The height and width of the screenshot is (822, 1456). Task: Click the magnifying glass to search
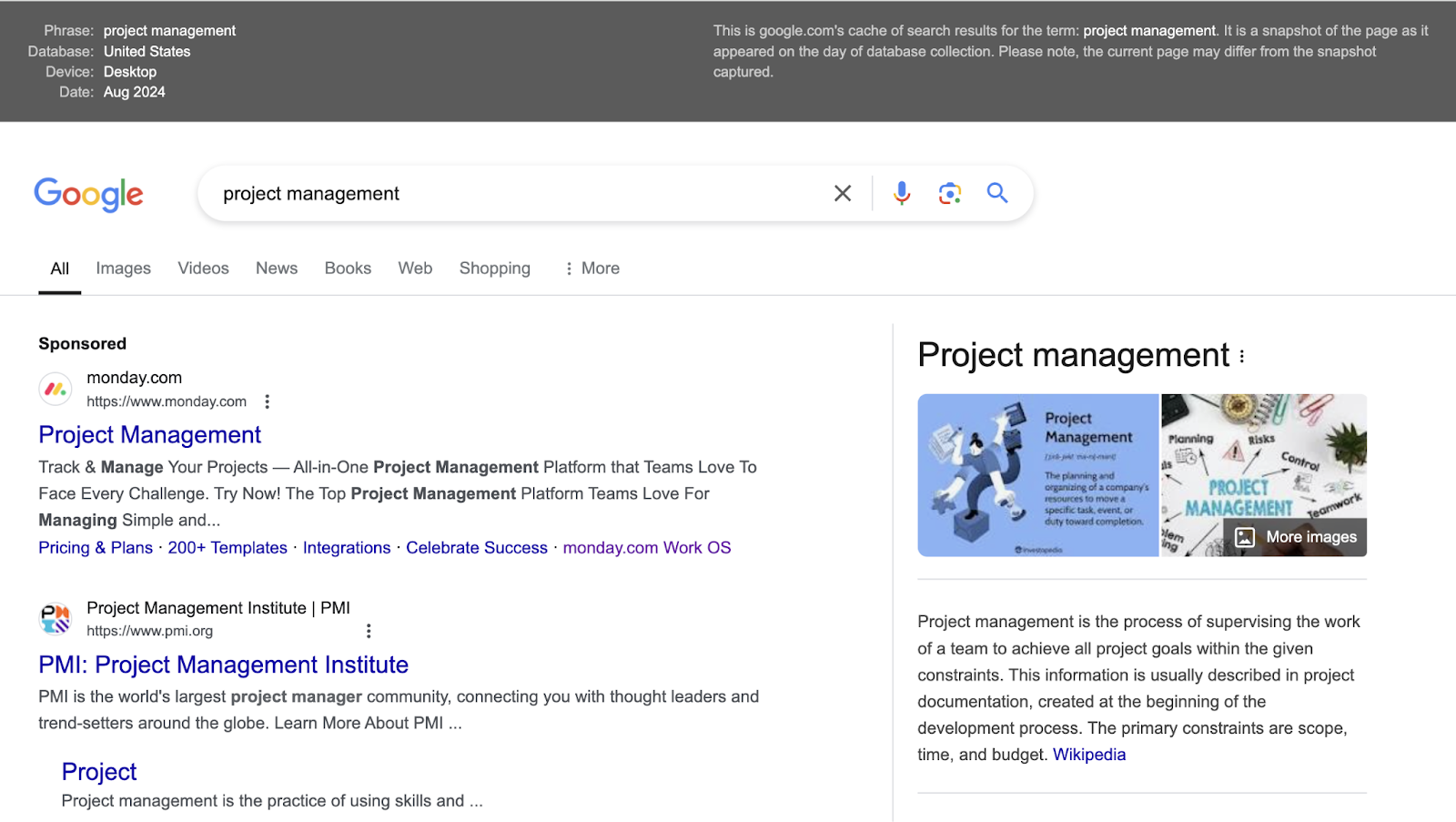tap(996, 193)
